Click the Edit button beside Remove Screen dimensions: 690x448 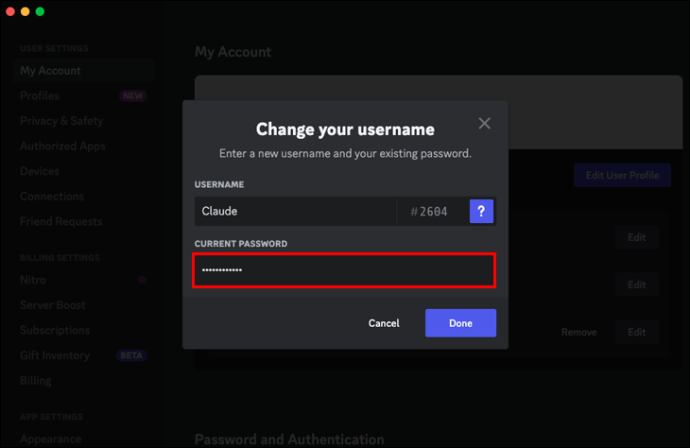(636, 332)
